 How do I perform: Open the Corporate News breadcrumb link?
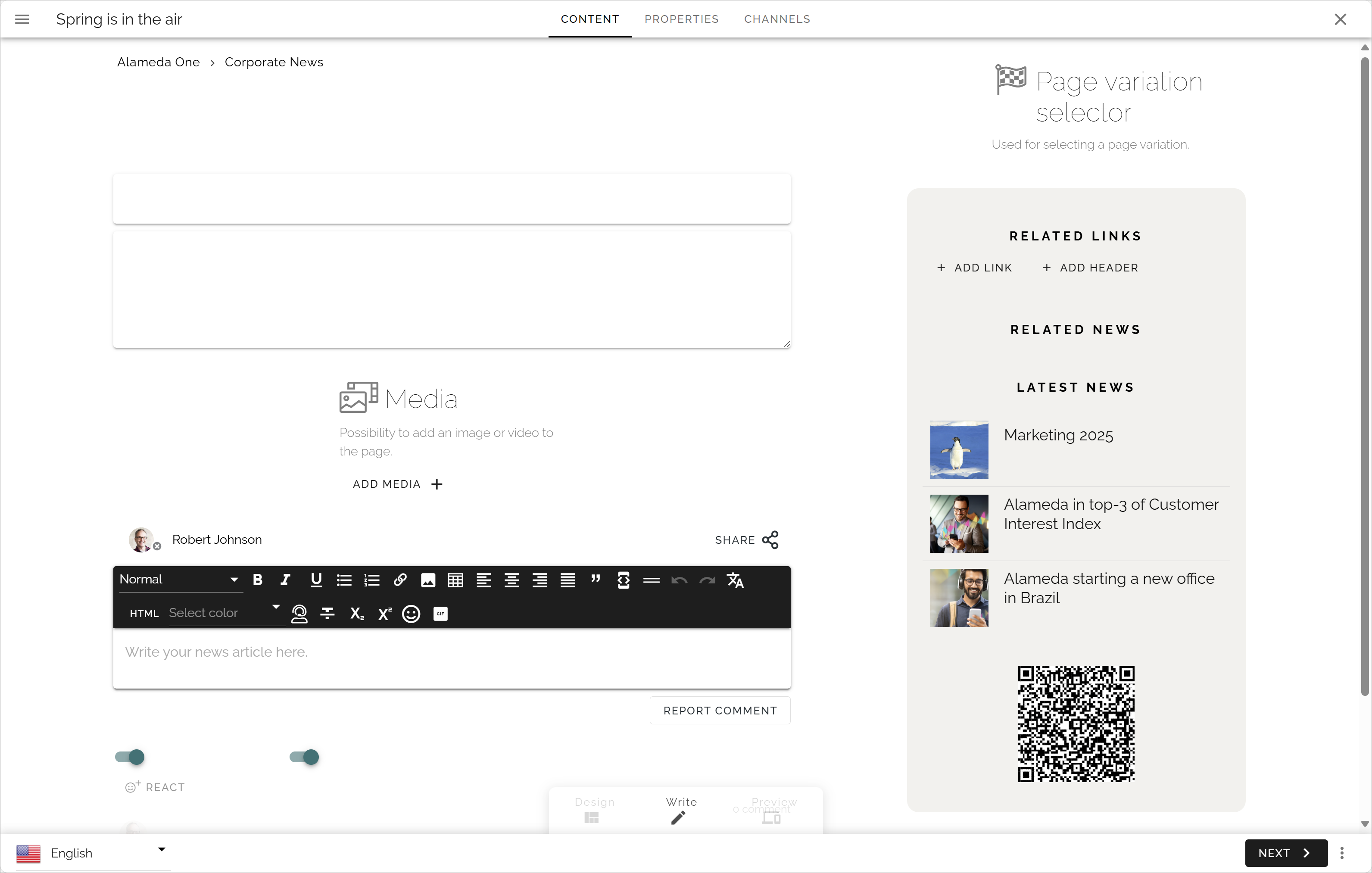[274, 62]
